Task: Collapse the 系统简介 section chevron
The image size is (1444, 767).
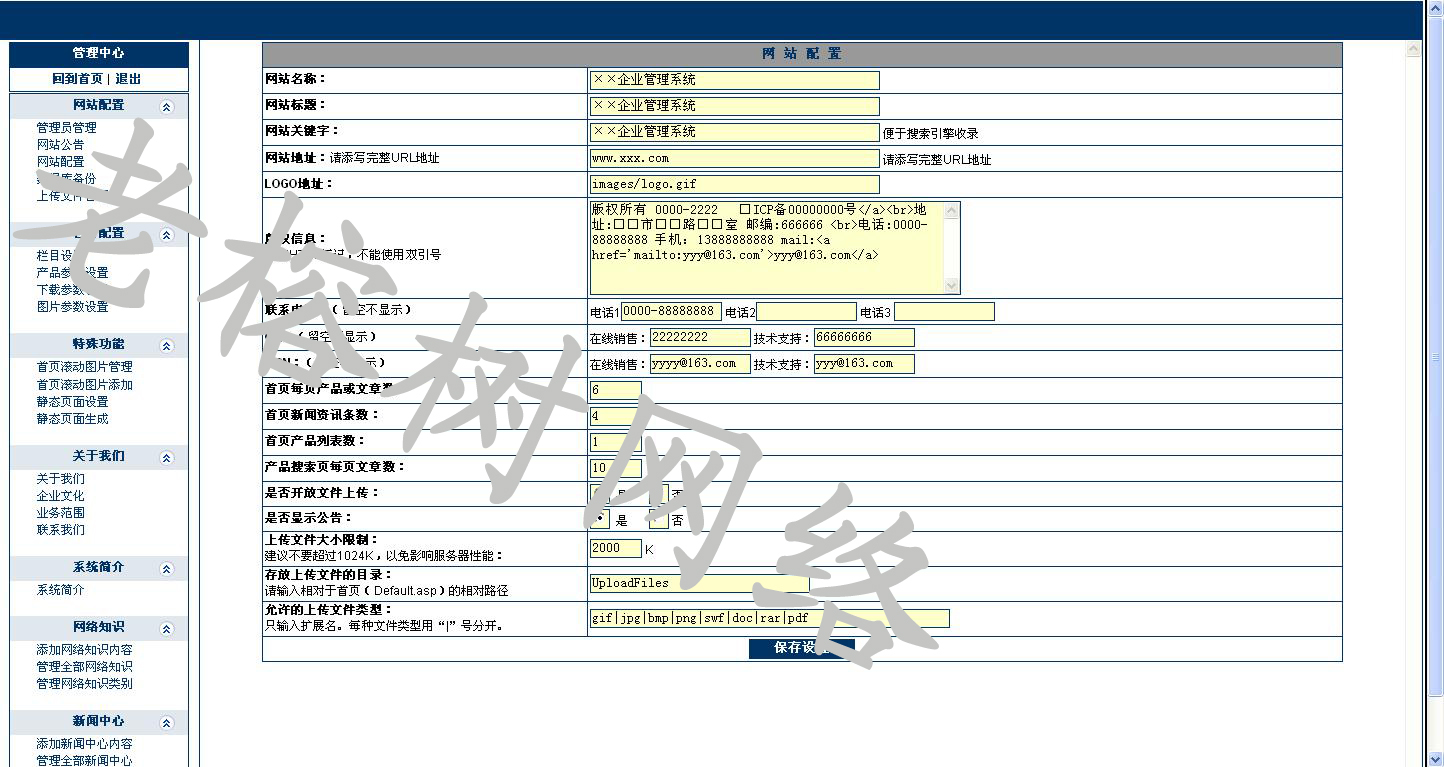Action: [167, 569]
